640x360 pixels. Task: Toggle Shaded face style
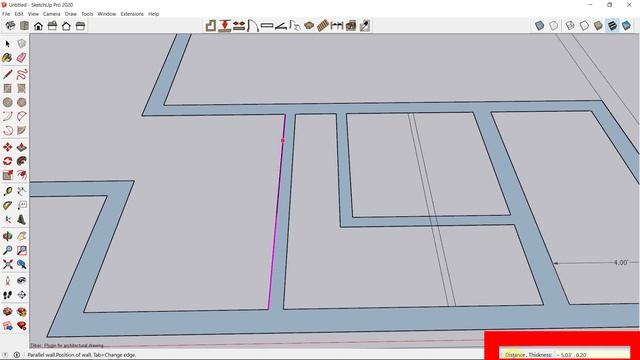pos(598,25)
